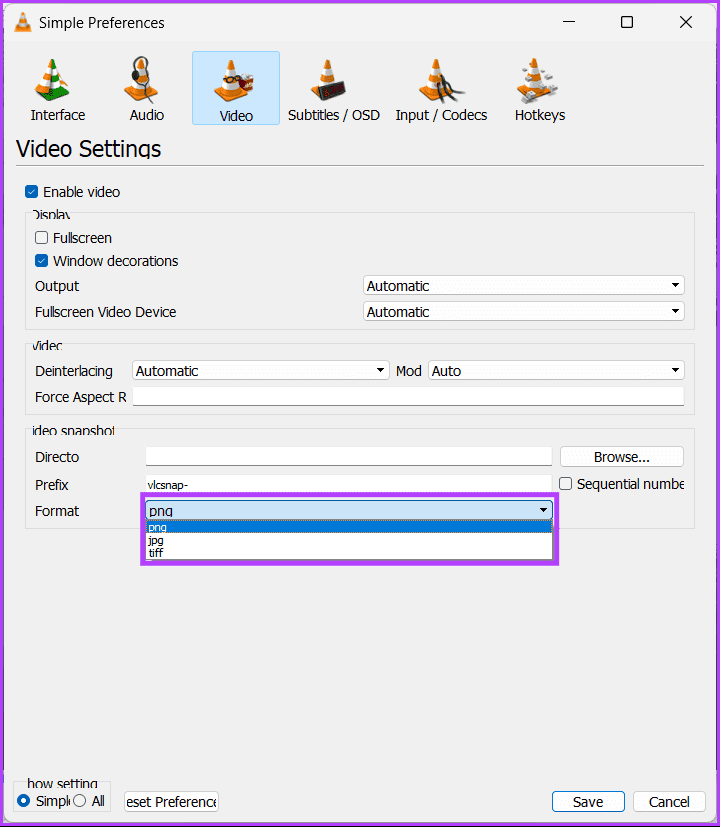Open Input / Codecs preferences icon
The image size is (720, 827).
click(440, 81)
